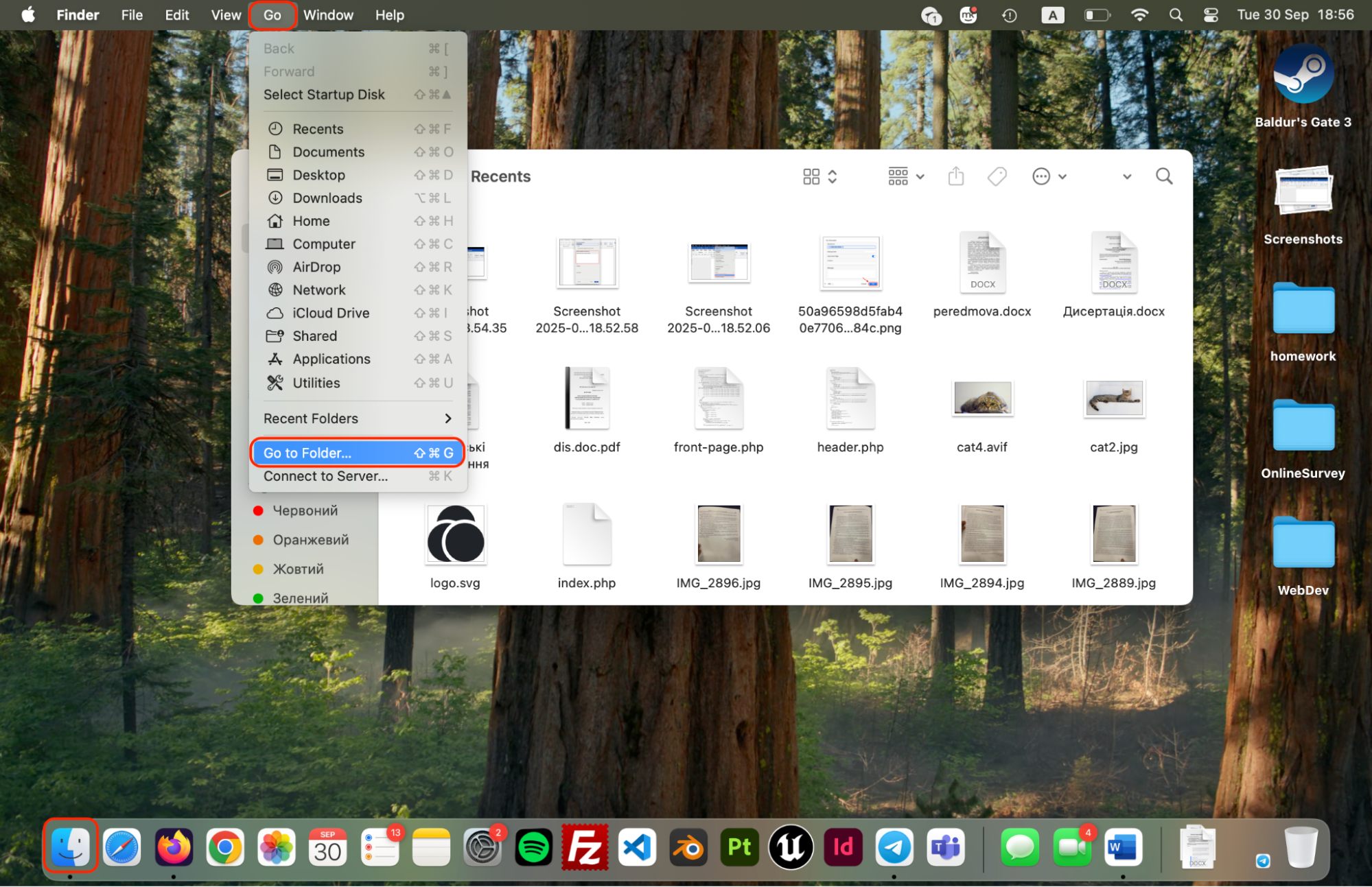Expand the Recent Folders submenu
The width and height of the screenshot is (1372, 887).
pyautogui.click(x=356, y=418)
